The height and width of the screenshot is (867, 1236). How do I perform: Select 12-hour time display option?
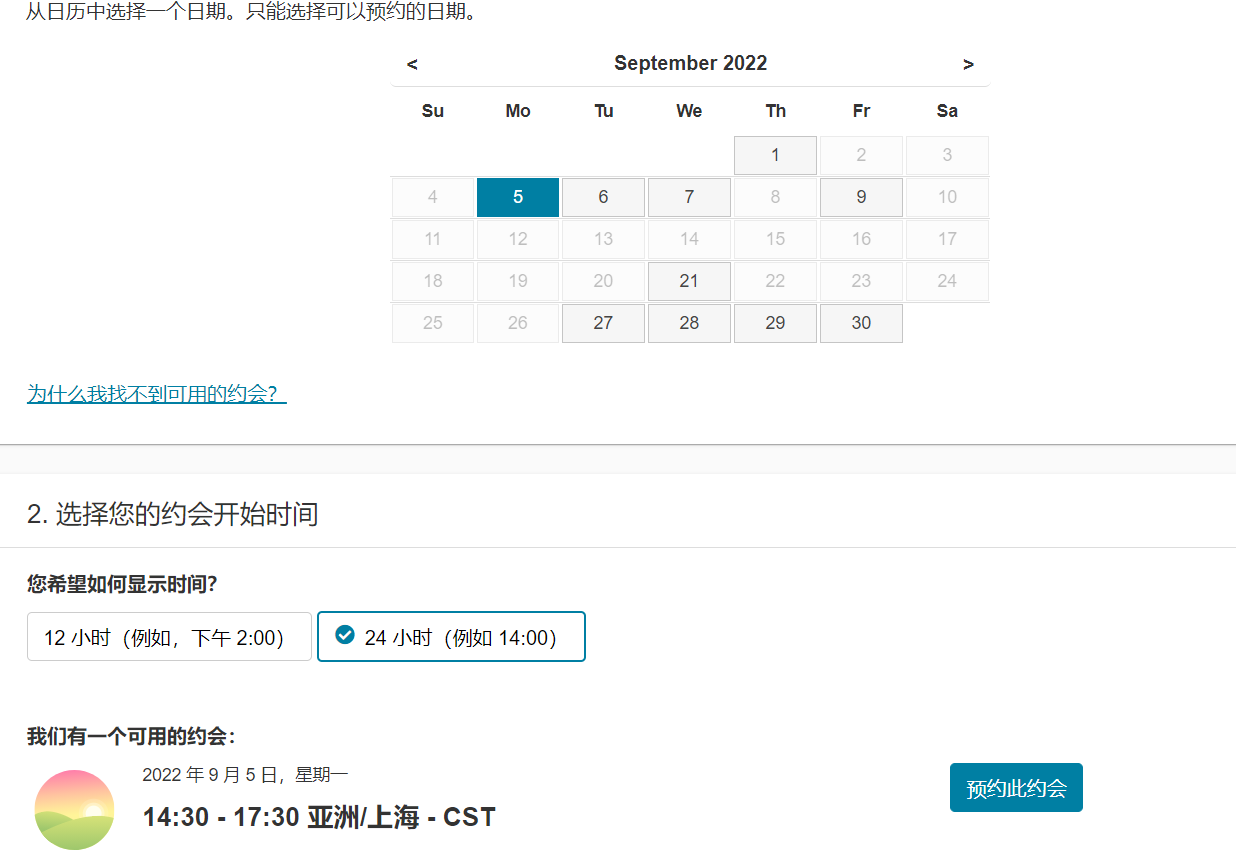pyautogui.click(x=169, y=637)
